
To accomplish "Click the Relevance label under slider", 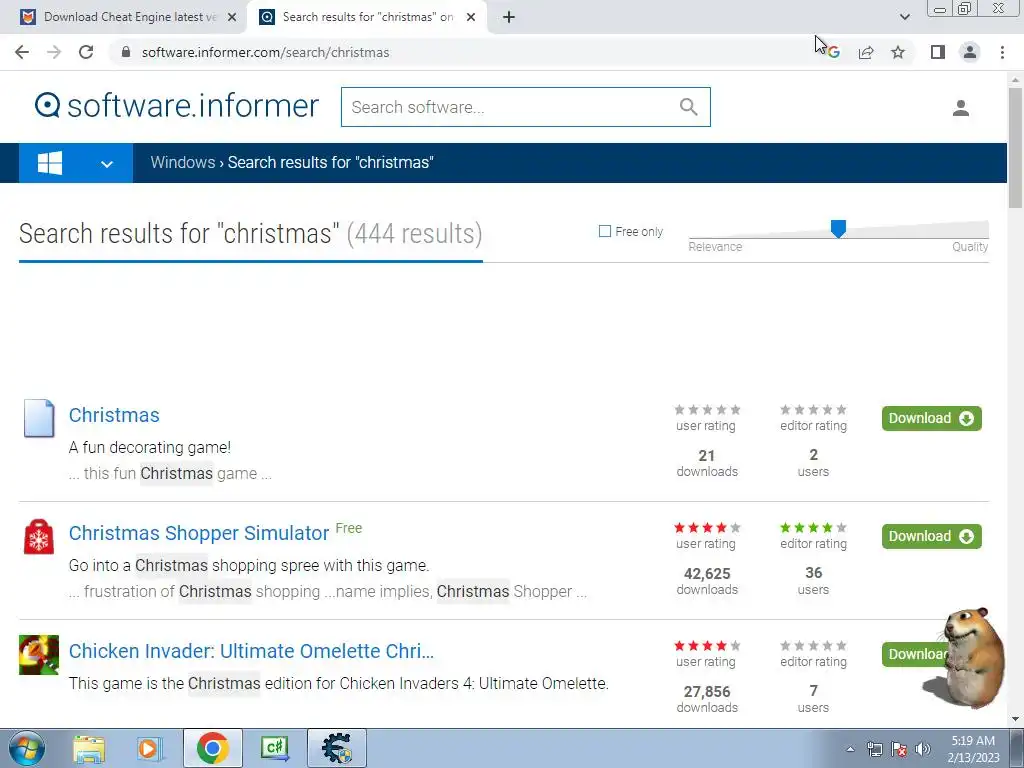I will click(715, 247).
